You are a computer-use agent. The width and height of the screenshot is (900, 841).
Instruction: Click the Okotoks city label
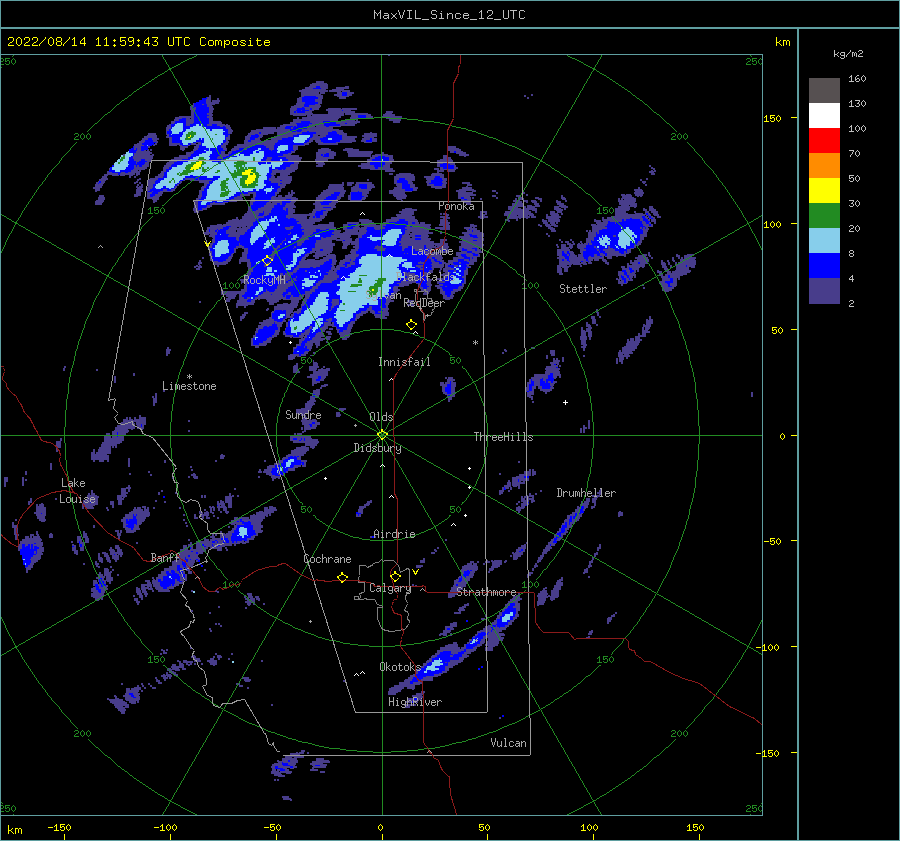pos(400,666)
